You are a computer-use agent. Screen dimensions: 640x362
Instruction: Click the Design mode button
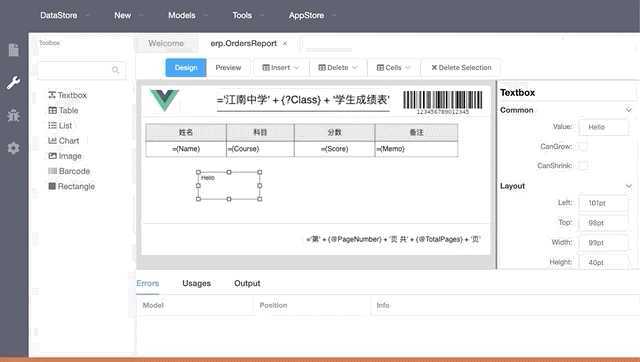tap(186, 68)
